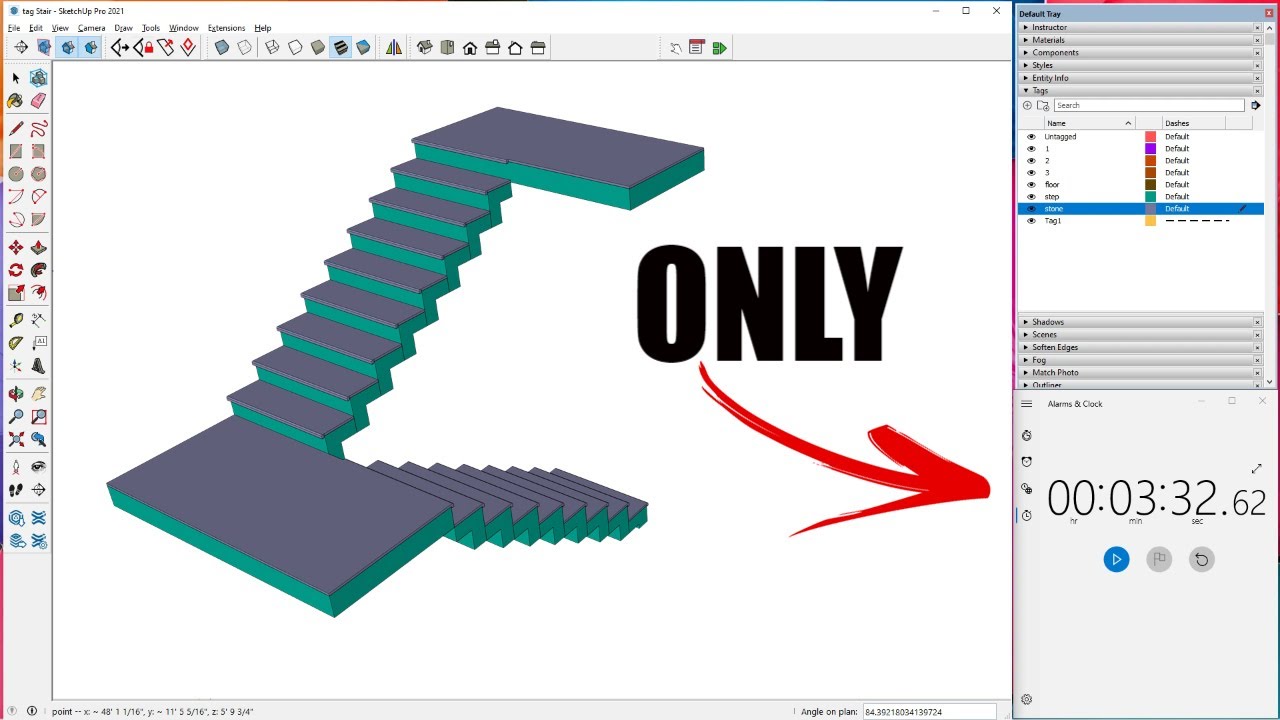Activate the Line pencil tool
The width and height of the screenshot is (1280, 720).
(x=16, y=129)
